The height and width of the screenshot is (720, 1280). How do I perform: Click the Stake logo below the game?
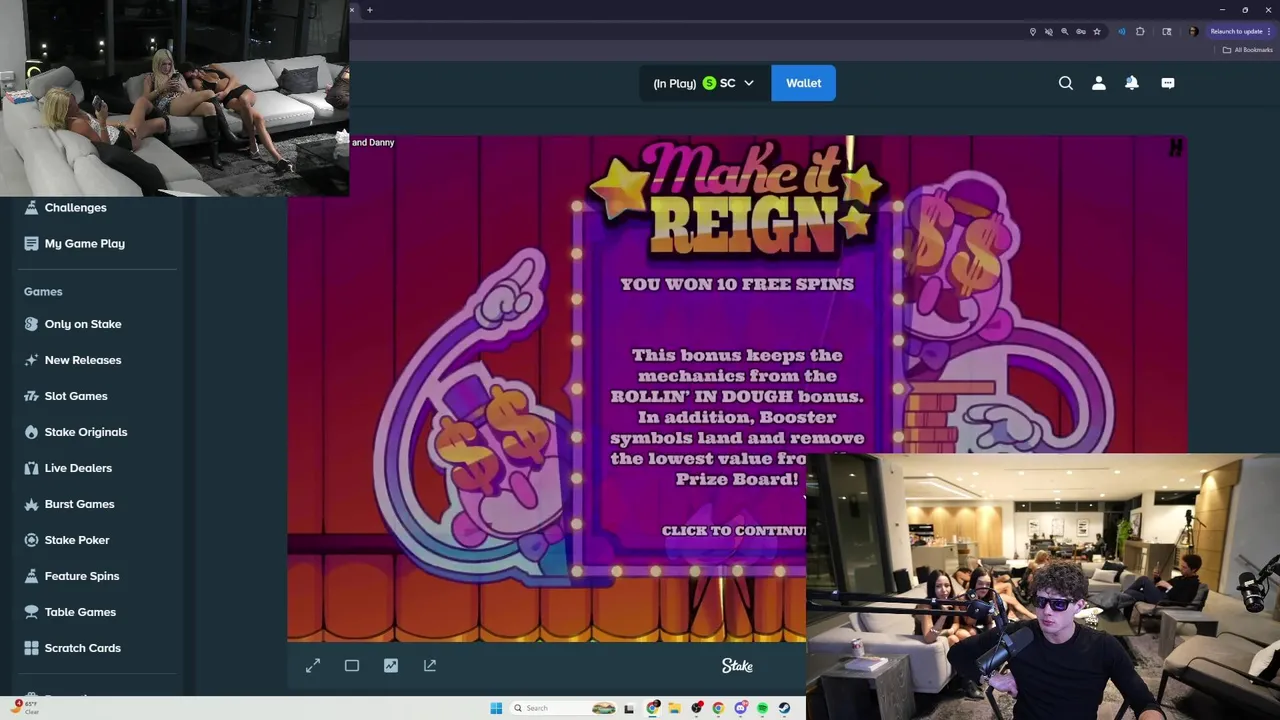coord(737,666)
